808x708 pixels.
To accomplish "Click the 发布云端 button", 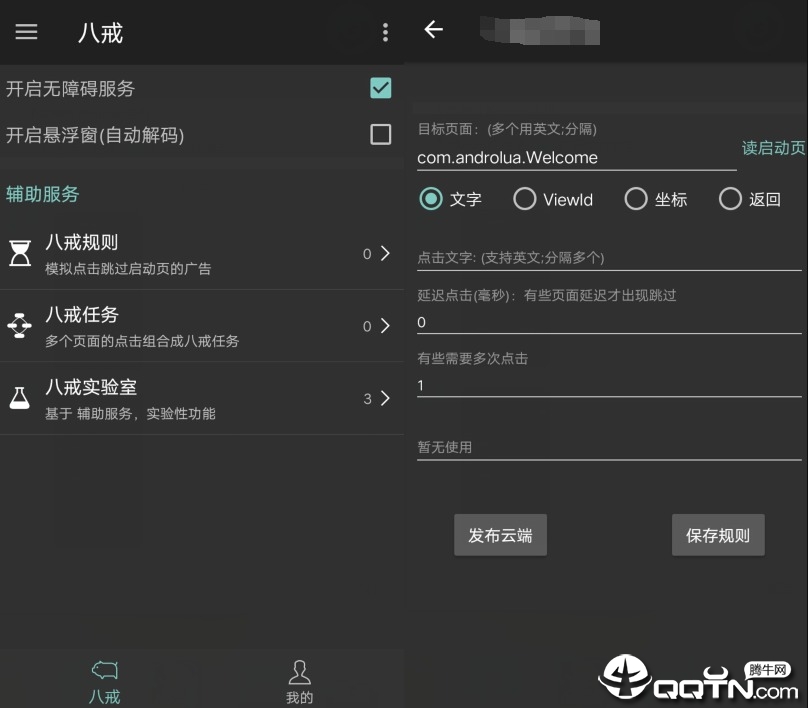I will pyautogui.click(x=500, y=535).
